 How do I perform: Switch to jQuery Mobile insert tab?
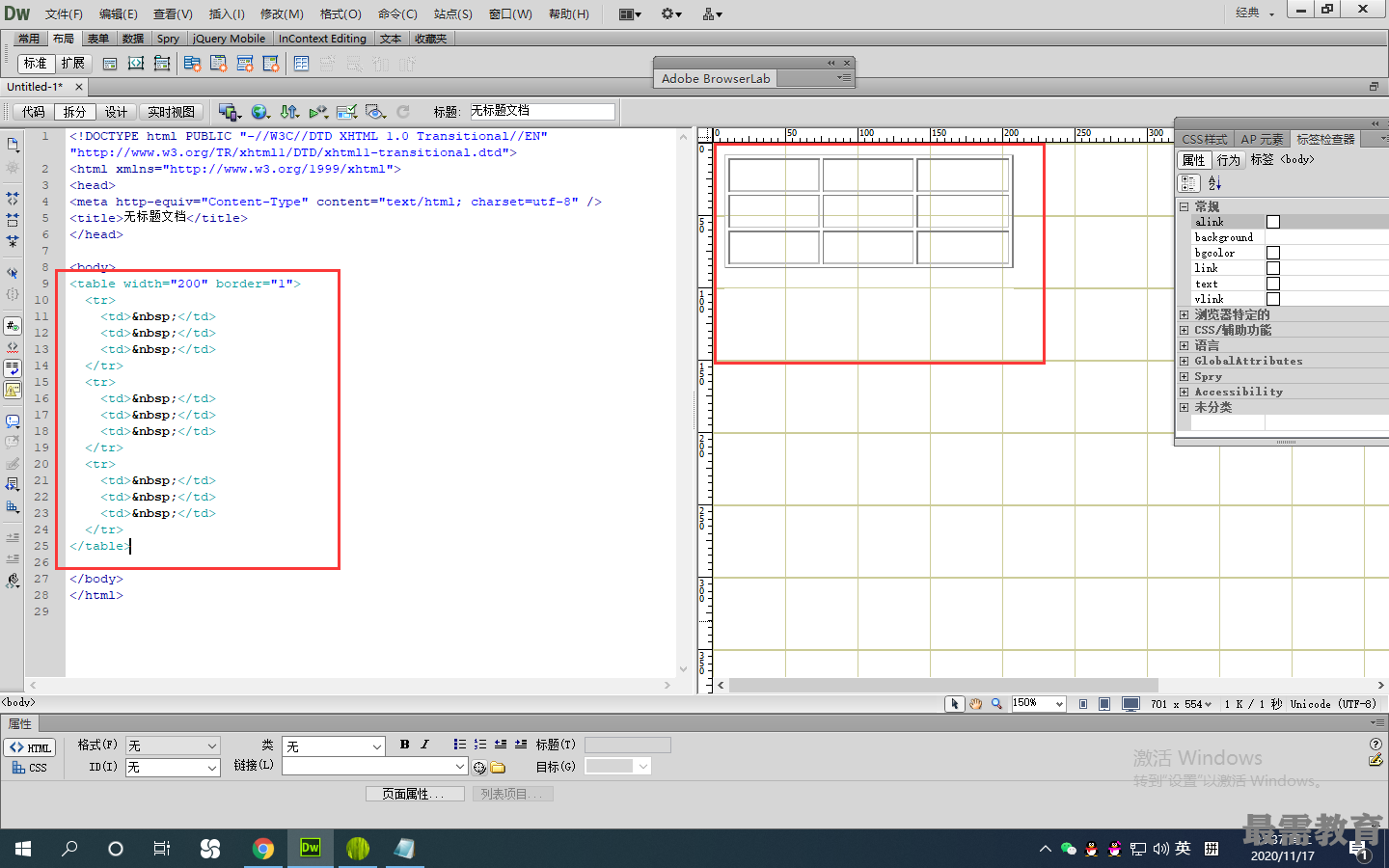pos(229,39)
